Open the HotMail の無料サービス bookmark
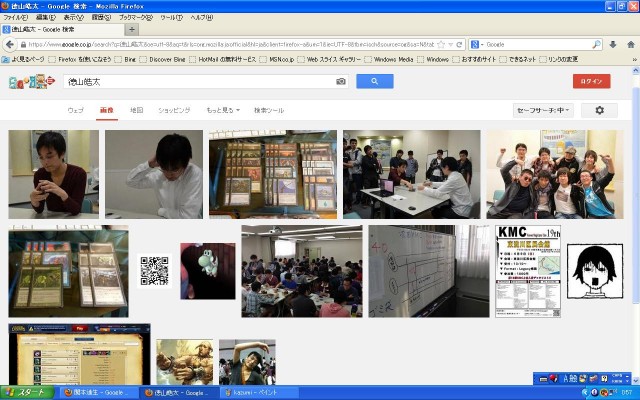Image resolution: width=640 pixels, height=400 pixels. [x=223, y=60]
